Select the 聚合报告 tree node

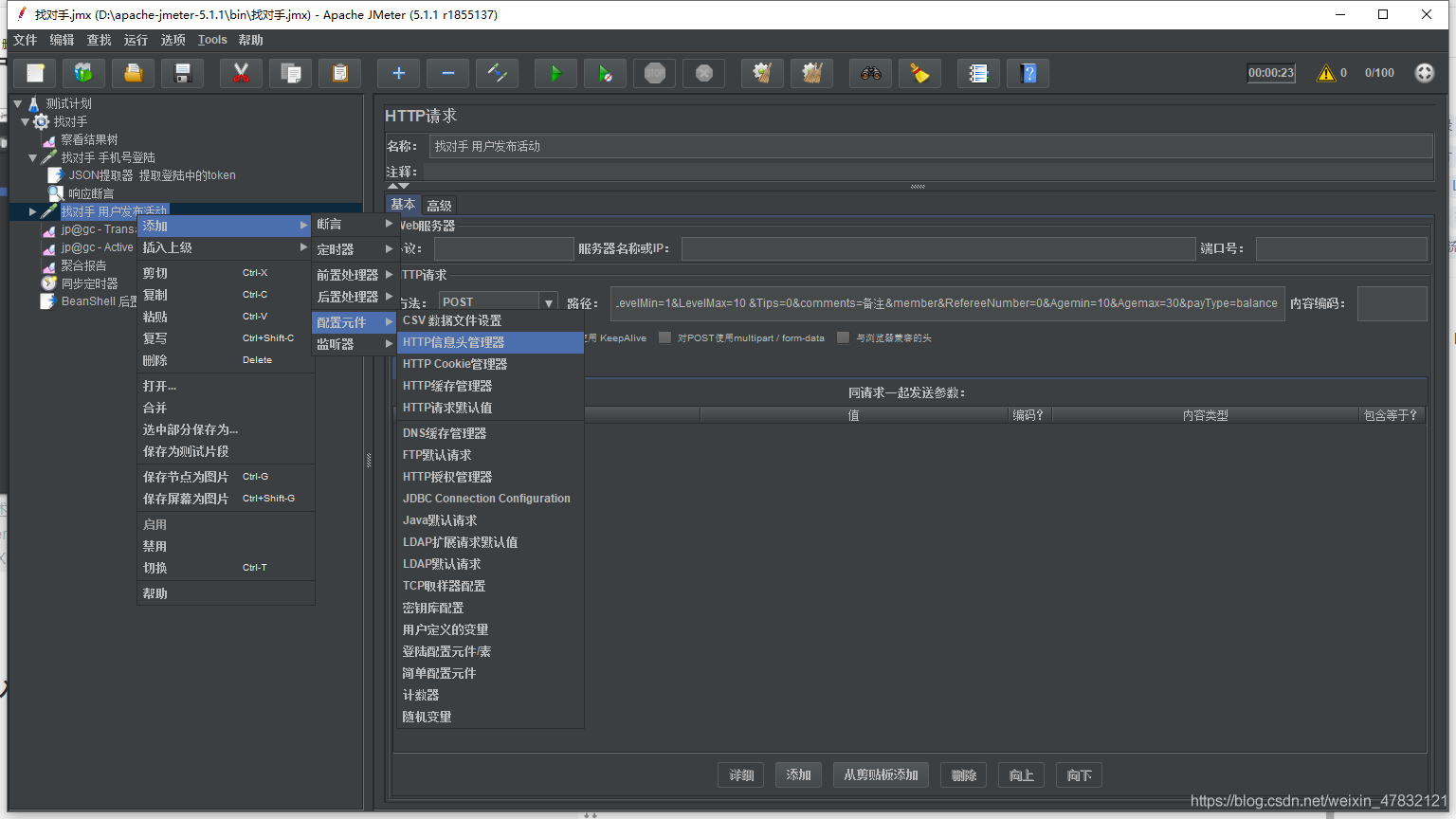[83, 265]
